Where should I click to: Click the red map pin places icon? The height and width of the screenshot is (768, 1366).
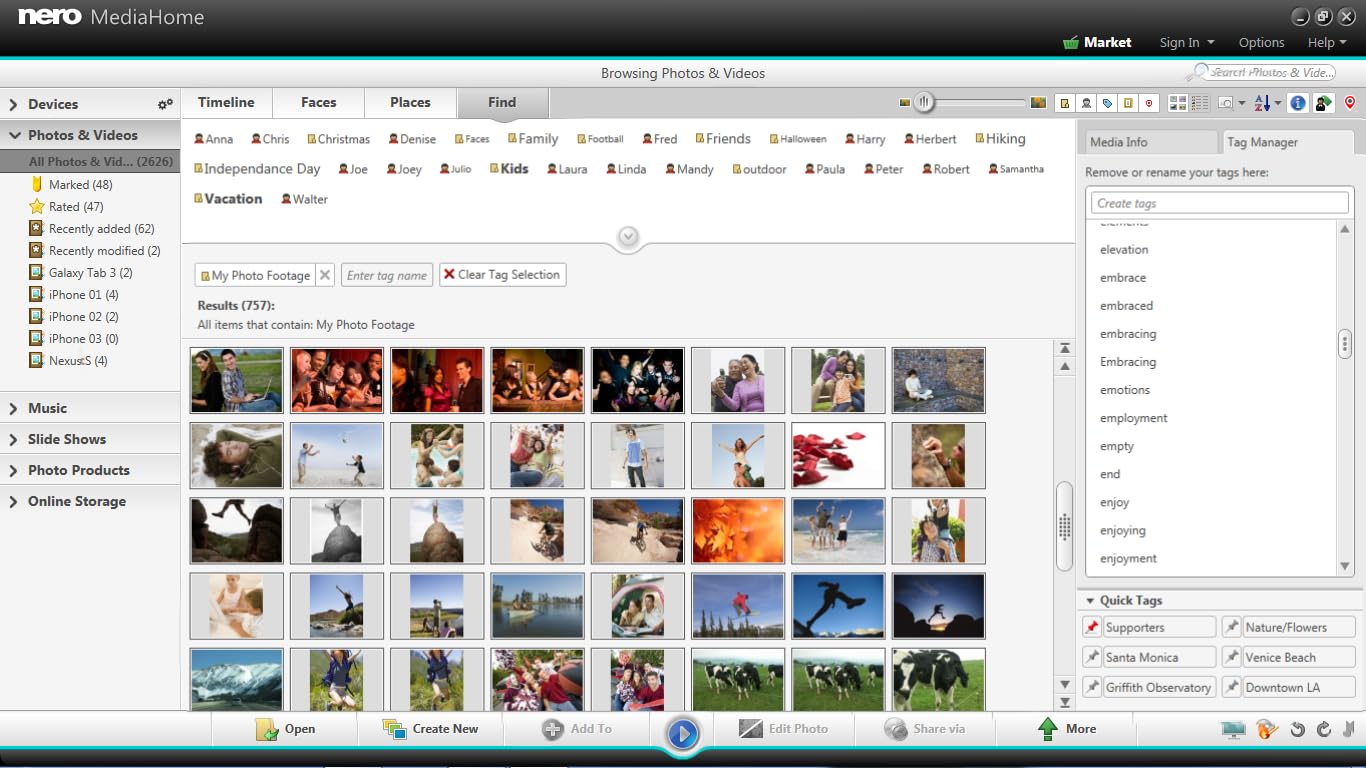pos(1350,103)
